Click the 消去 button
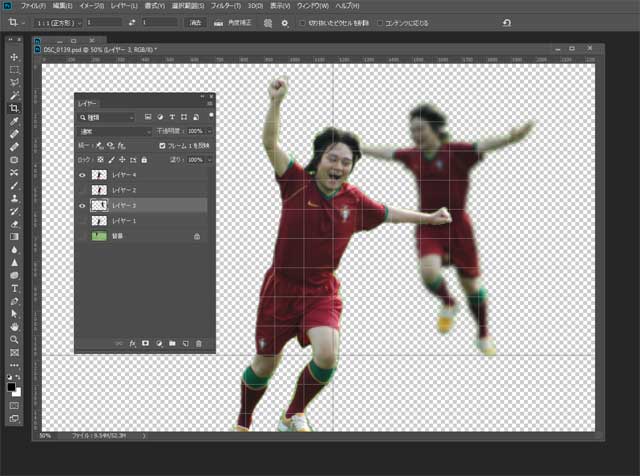Screen dimensions: 640x476 tap(194, 22)
